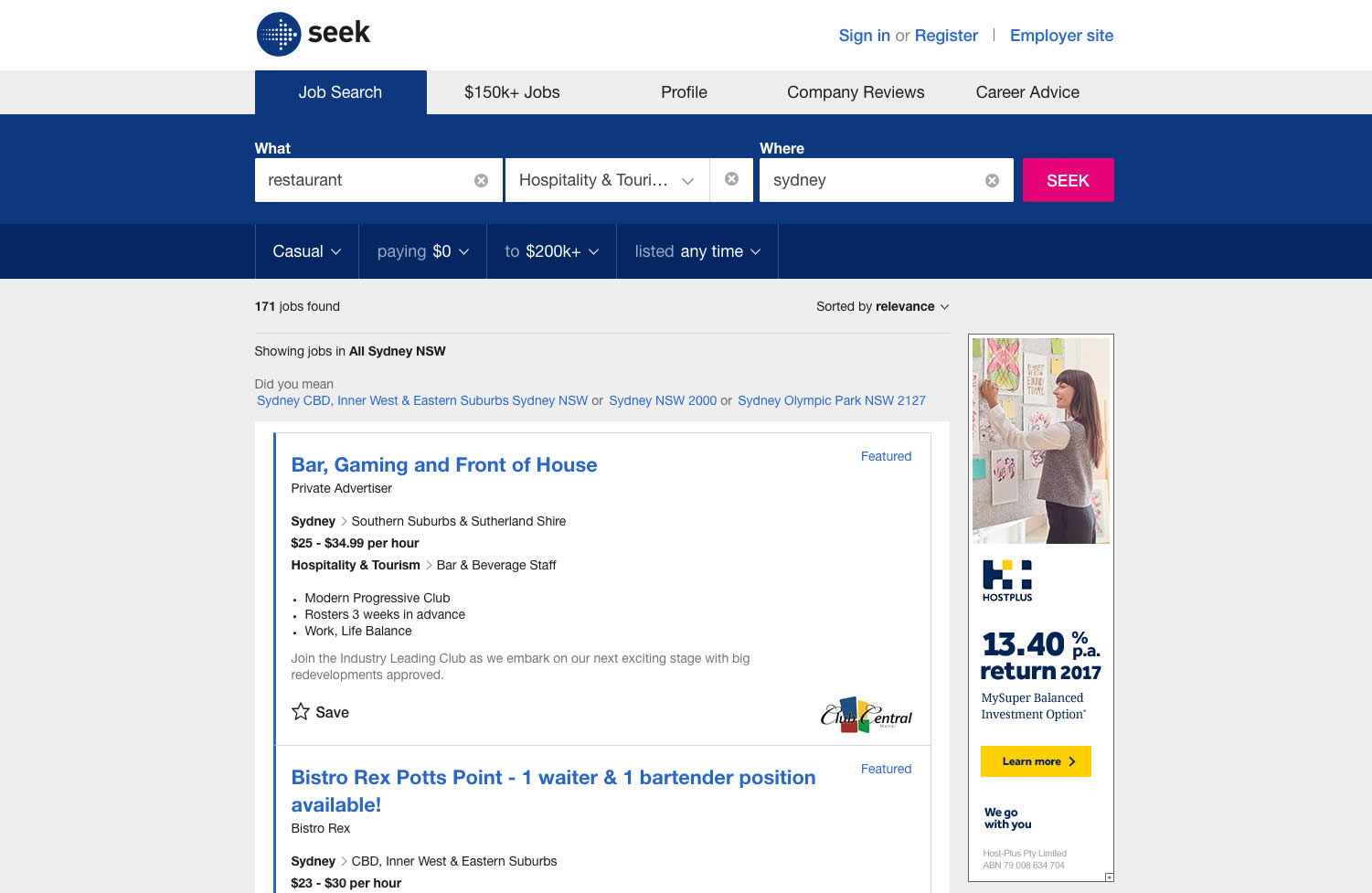This screenshot has height=893, width=1372.
Task: Clear the 'restaurant' keyword field
Action: [x=481, y=181]
